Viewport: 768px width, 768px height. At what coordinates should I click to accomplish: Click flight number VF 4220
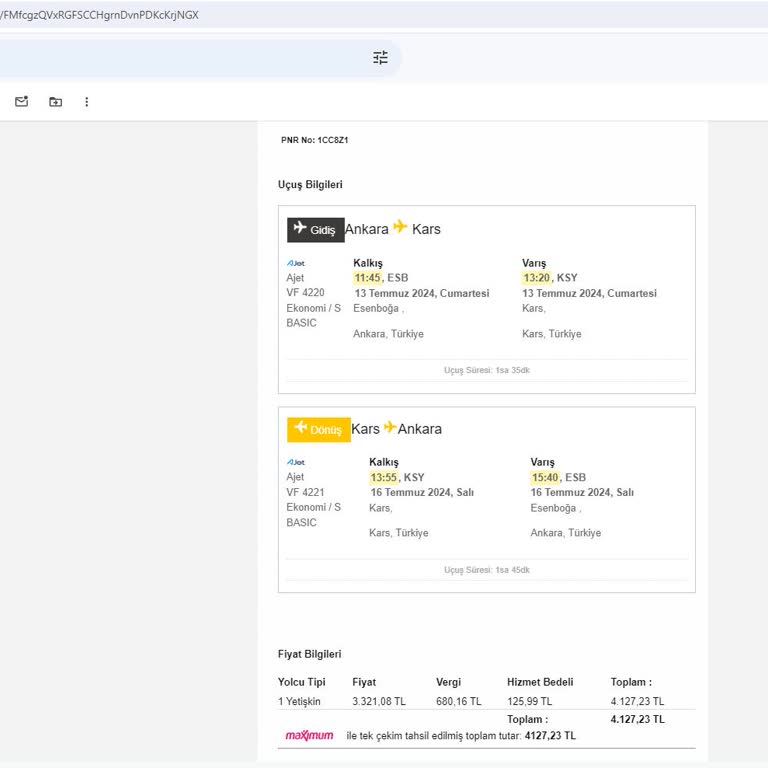point(305,293)
